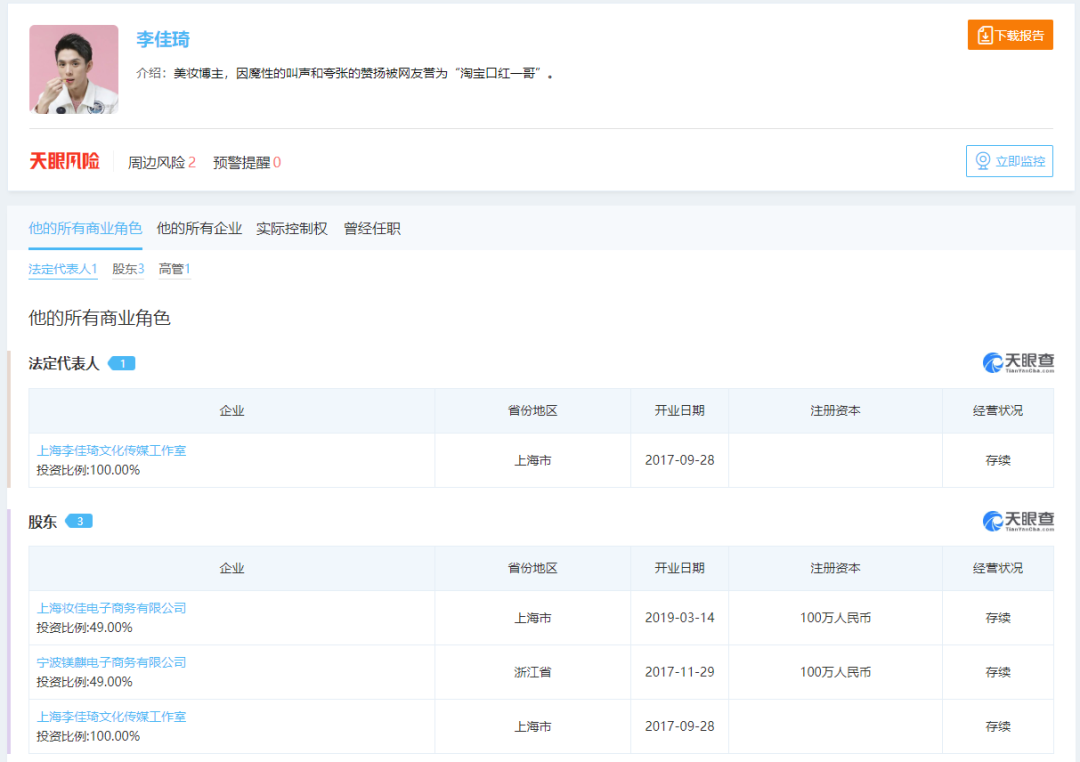
Task: Click the 股东 count badge 3
Action: 79,522
